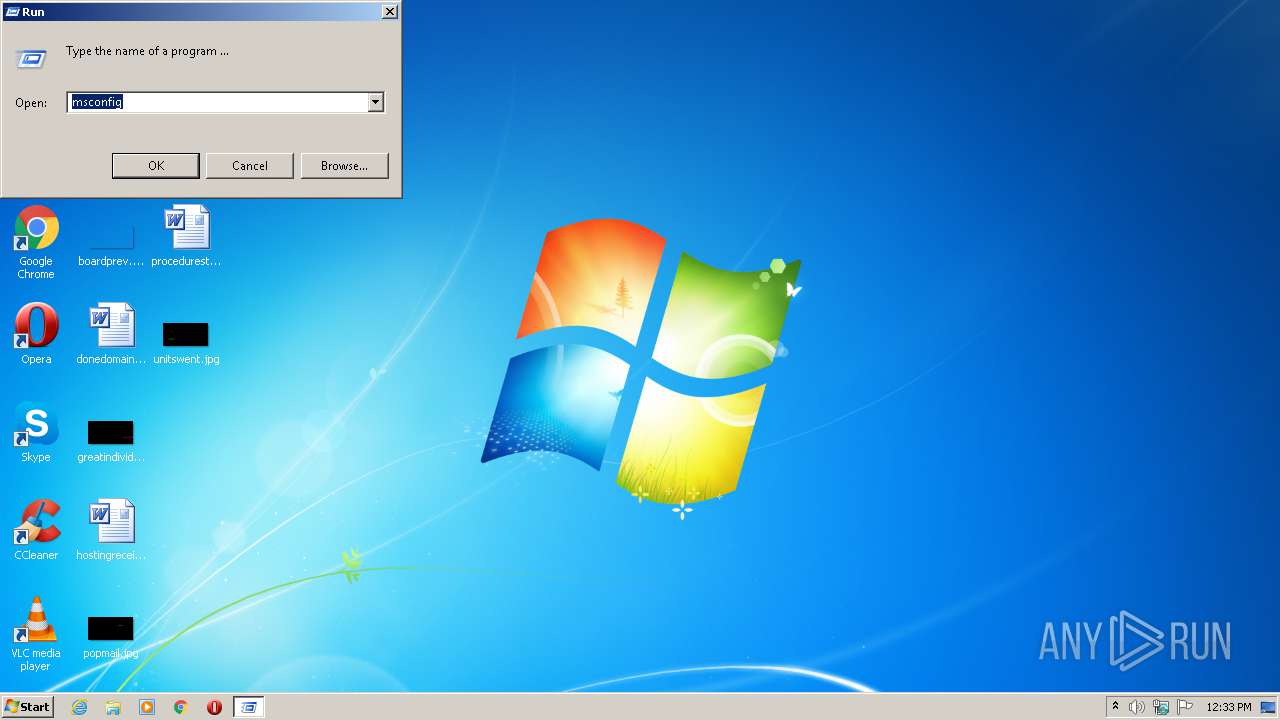
Task: Click the Run dialog title bar icon
Action: [13, 12]
